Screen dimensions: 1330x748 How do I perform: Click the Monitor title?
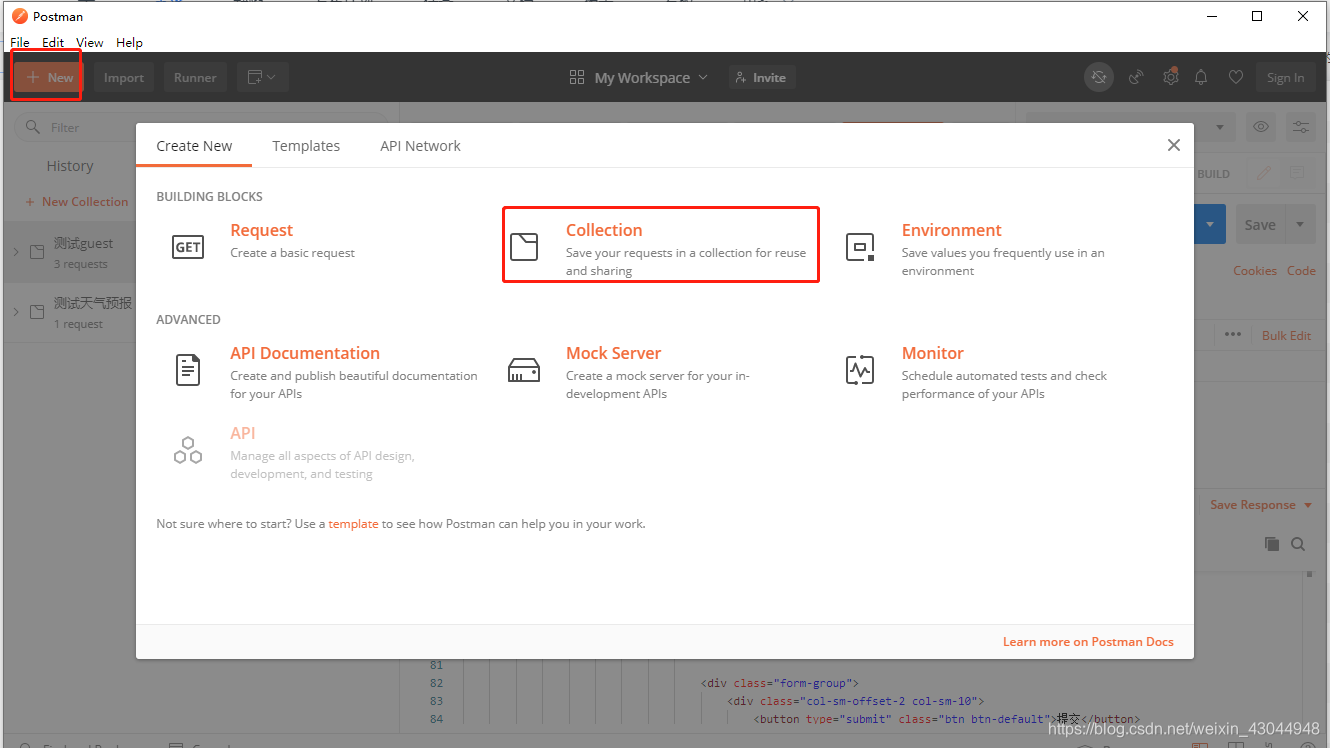pyautogui.click(x=932, y=353)
